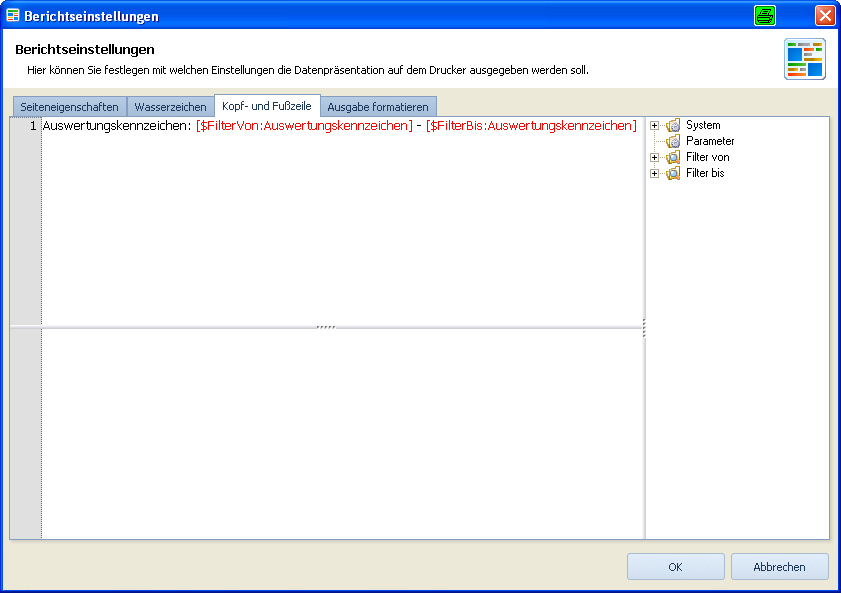The image size is (841, 593).
Task: Click the Parameter folder icon
Action: coord(673,142)
